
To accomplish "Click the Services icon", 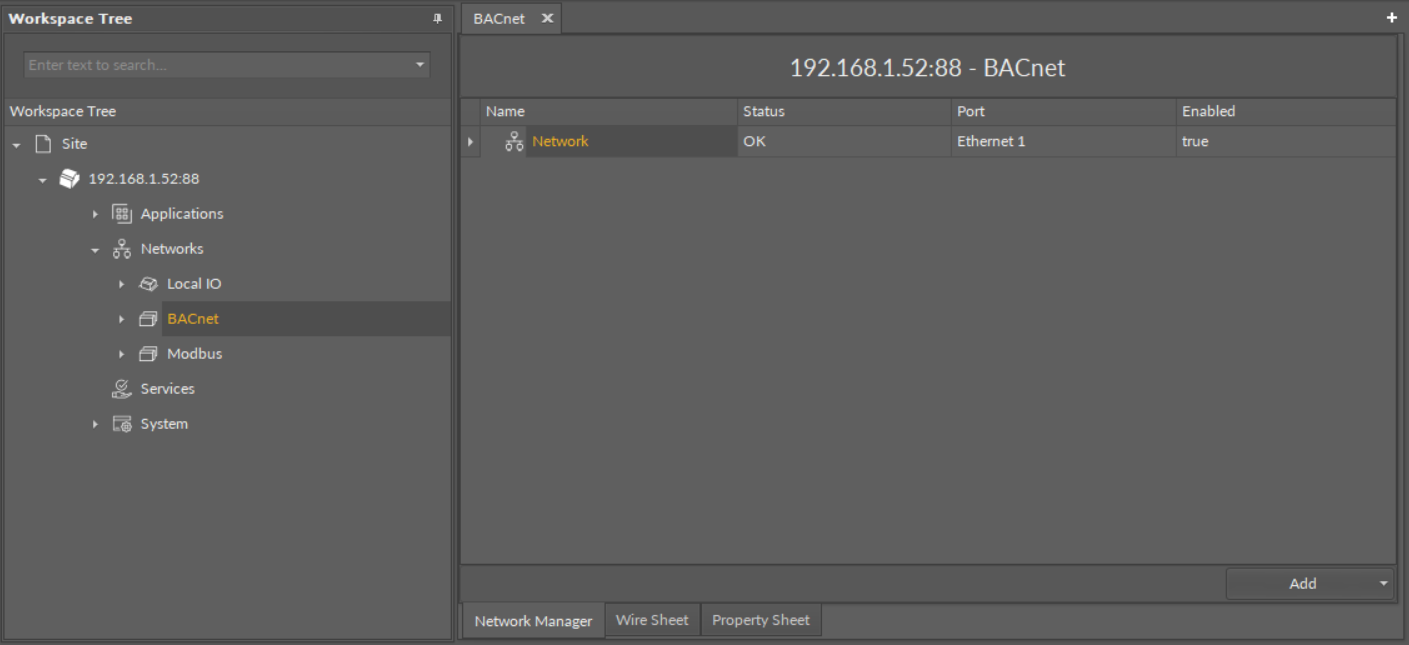I will [120, 388].
